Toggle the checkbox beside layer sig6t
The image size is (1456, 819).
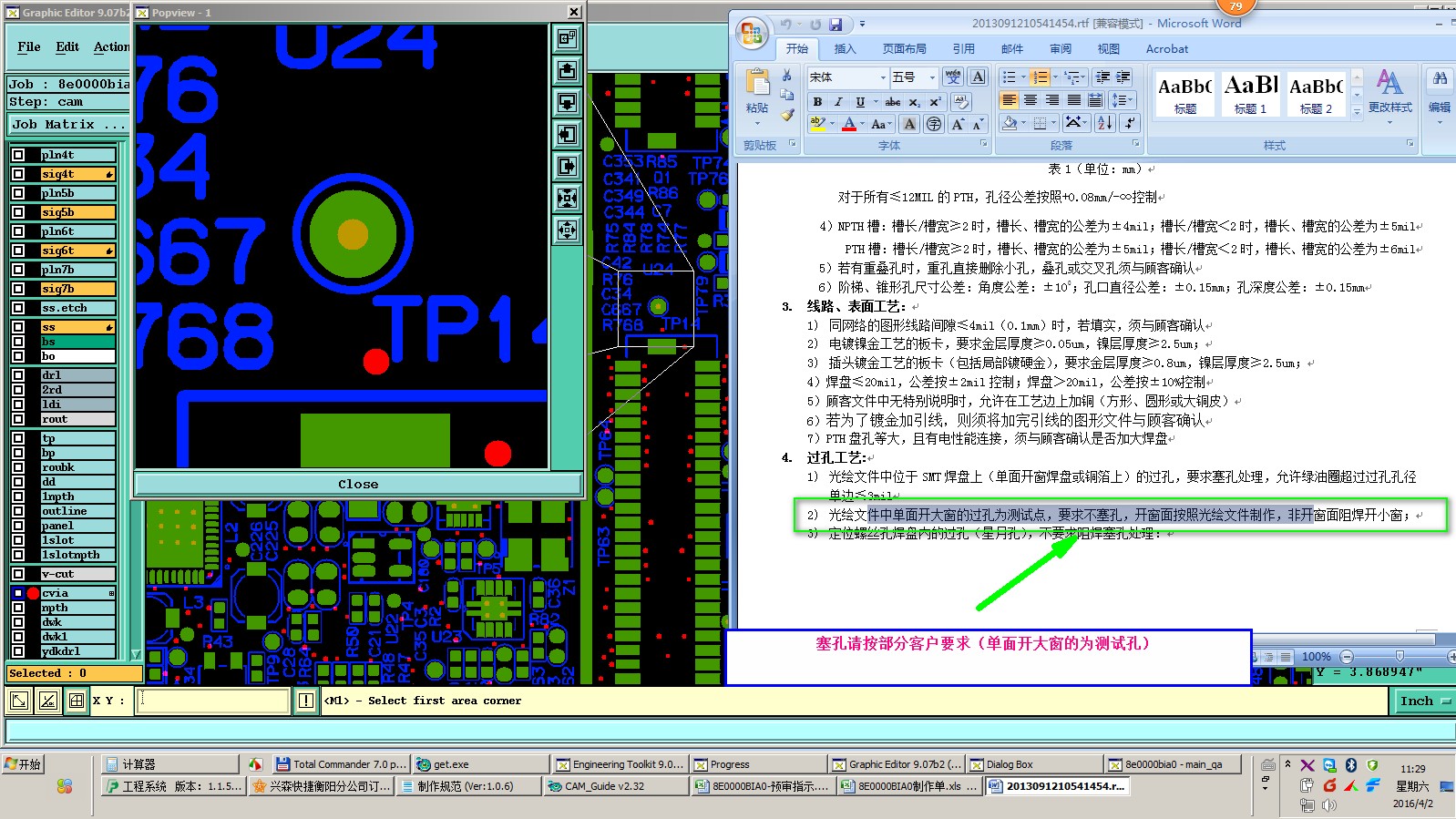pyautogui.click(x=18, y=251)
